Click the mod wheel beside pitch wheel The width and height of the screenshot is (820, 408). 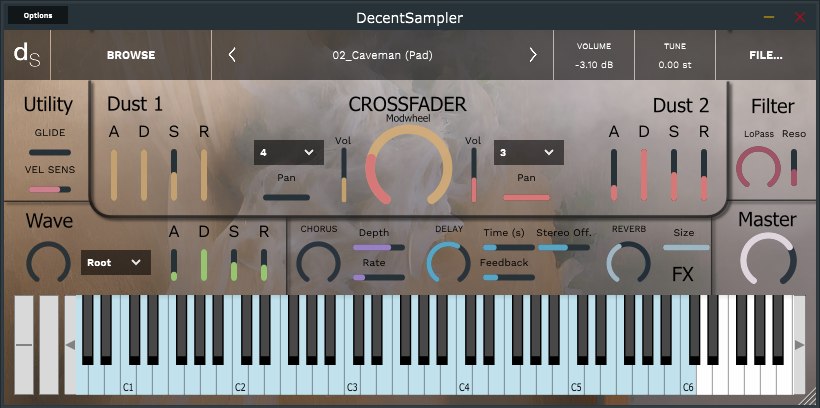point(49,345)
